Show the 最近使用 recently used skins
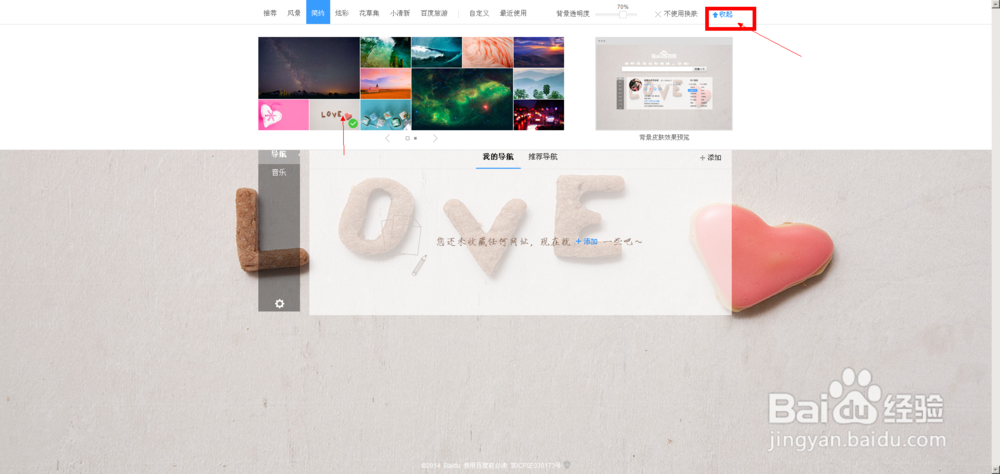 513,13
